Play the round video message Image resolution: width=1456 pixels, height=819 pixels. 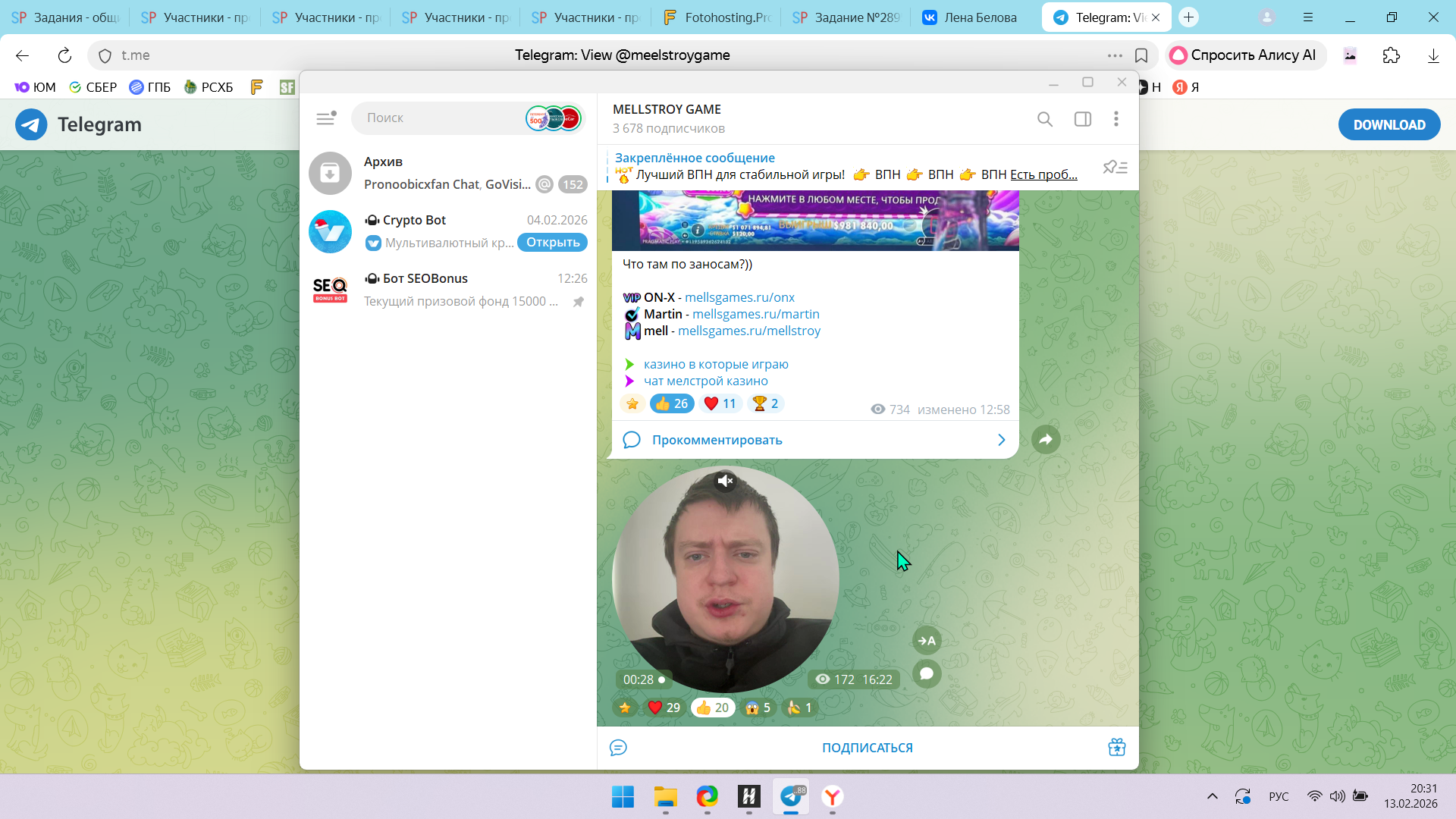[x=726, y=579]
